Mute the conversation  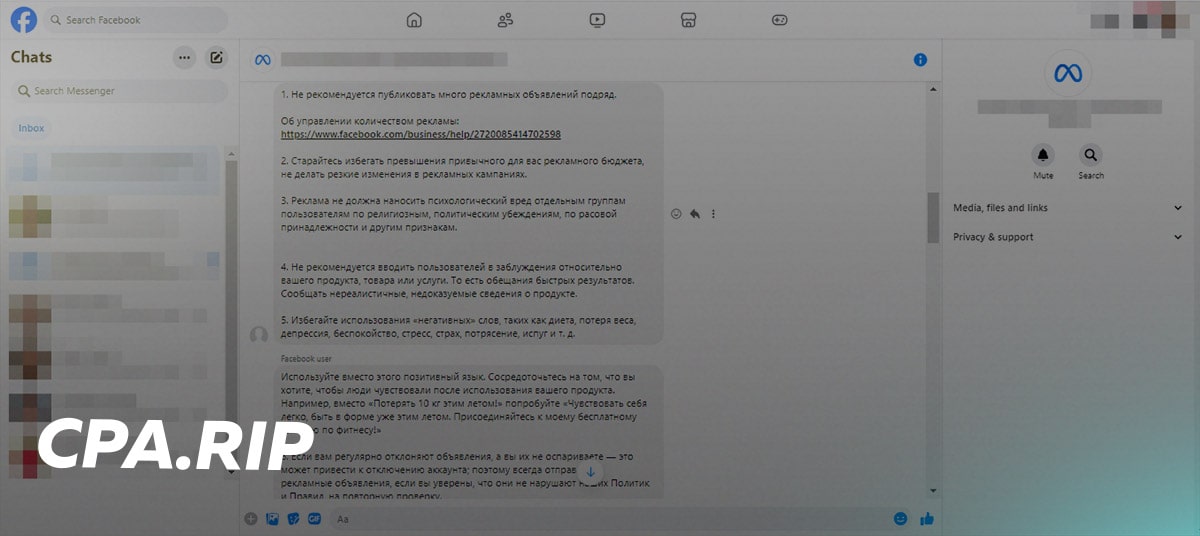1043,155
